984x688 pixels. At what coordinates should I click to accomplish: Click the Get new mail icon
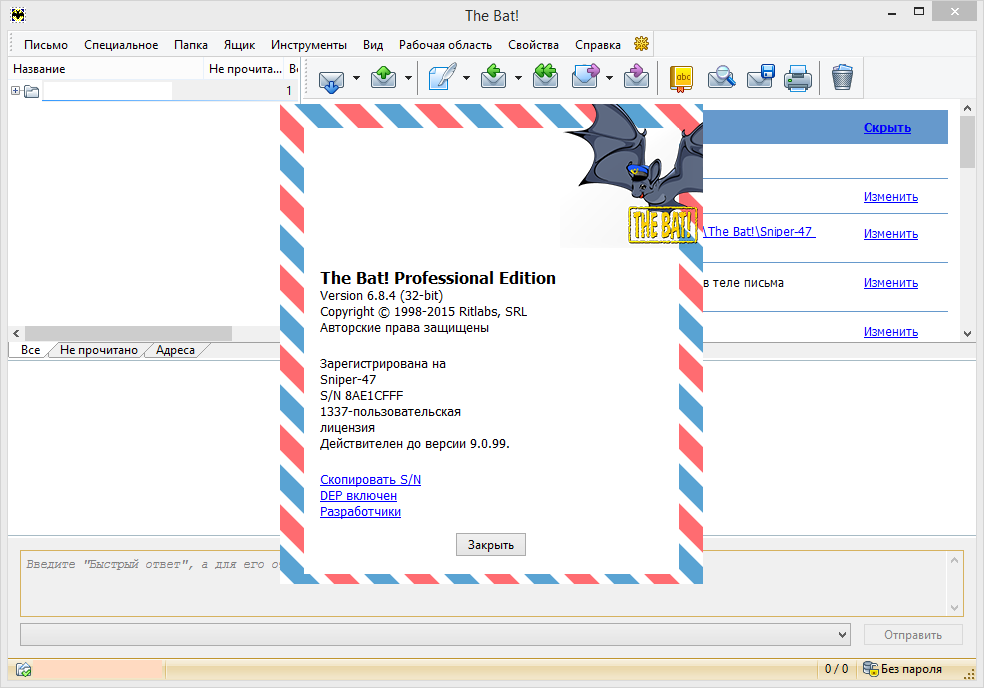(x=332, y=77)
